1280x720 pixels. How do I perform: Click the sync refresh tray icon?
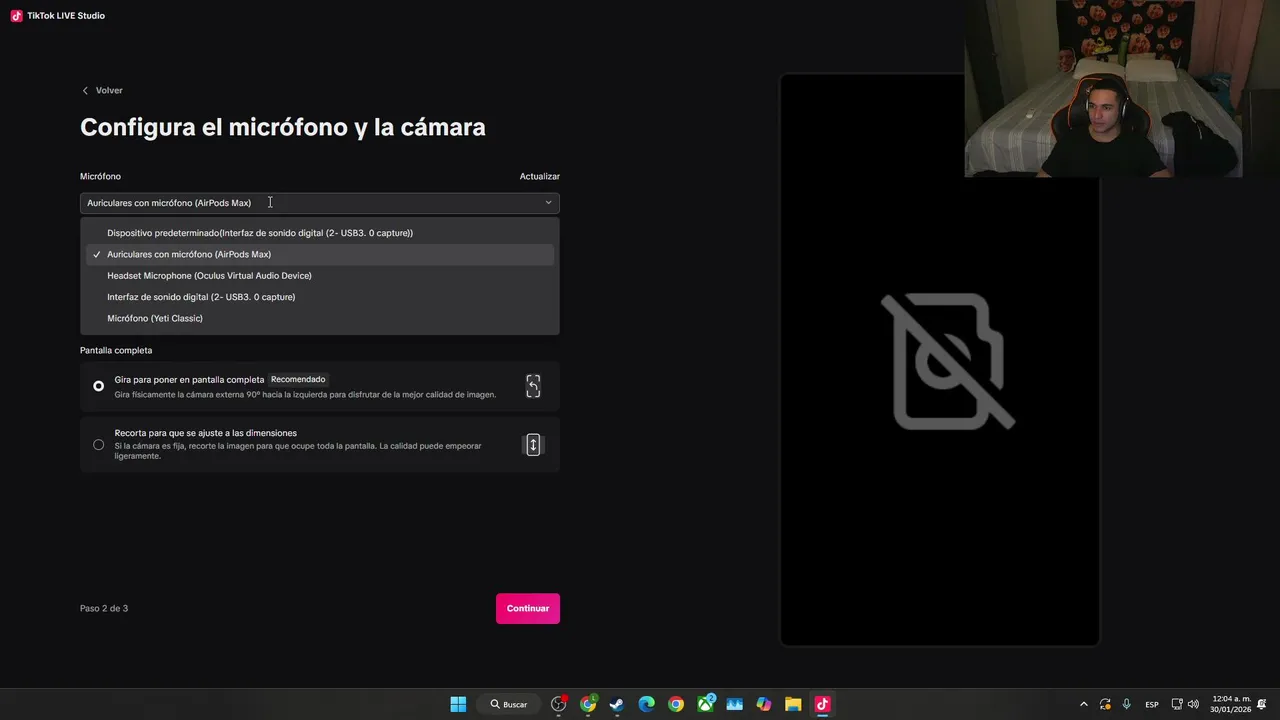coord(1105,704)
